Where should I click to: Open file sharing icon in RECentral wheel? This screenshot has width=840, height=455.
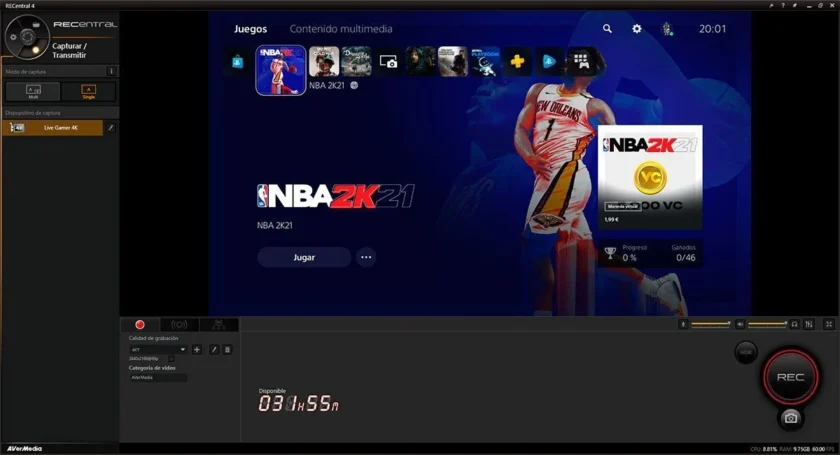[37, 25]
